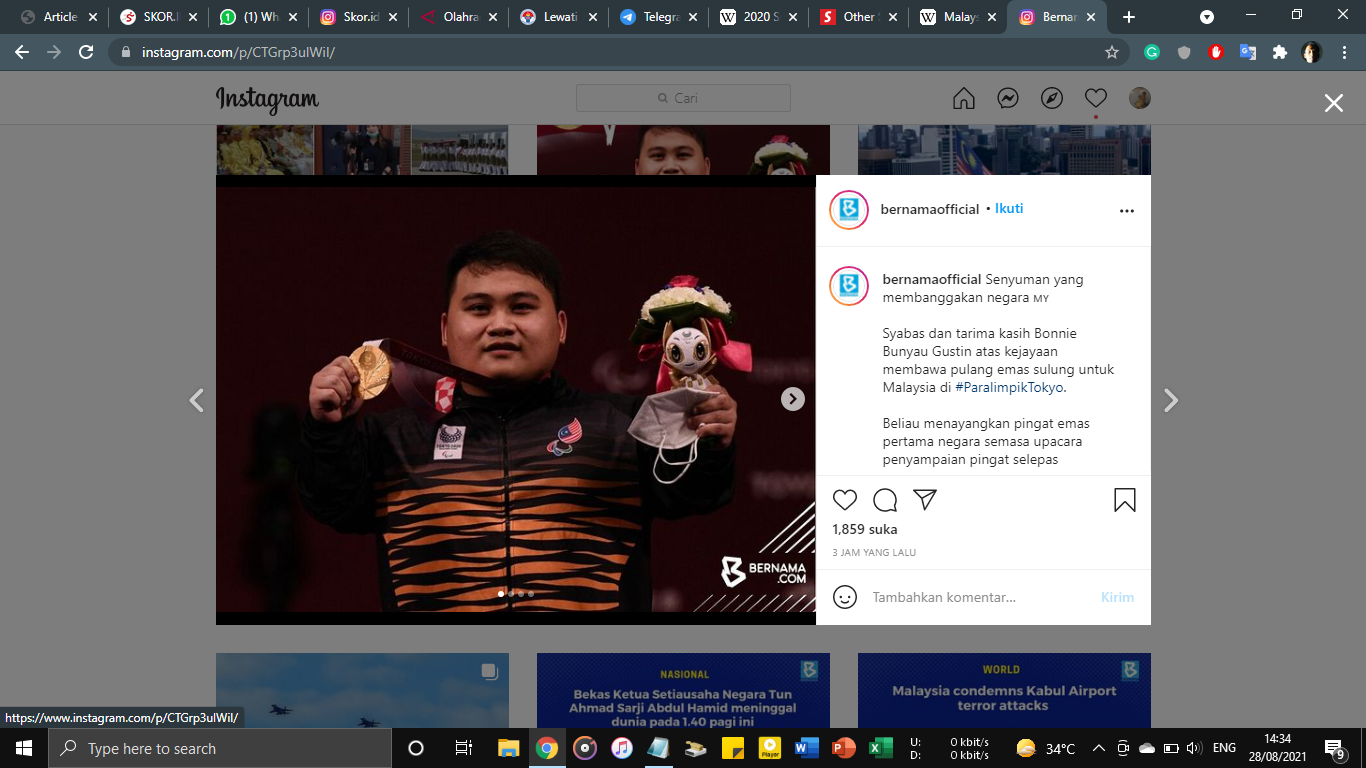Image resolution: width=1366 pixels, height=768 pixels.
Task: Open more options three-dot menu
Action: pos(1127,211)
